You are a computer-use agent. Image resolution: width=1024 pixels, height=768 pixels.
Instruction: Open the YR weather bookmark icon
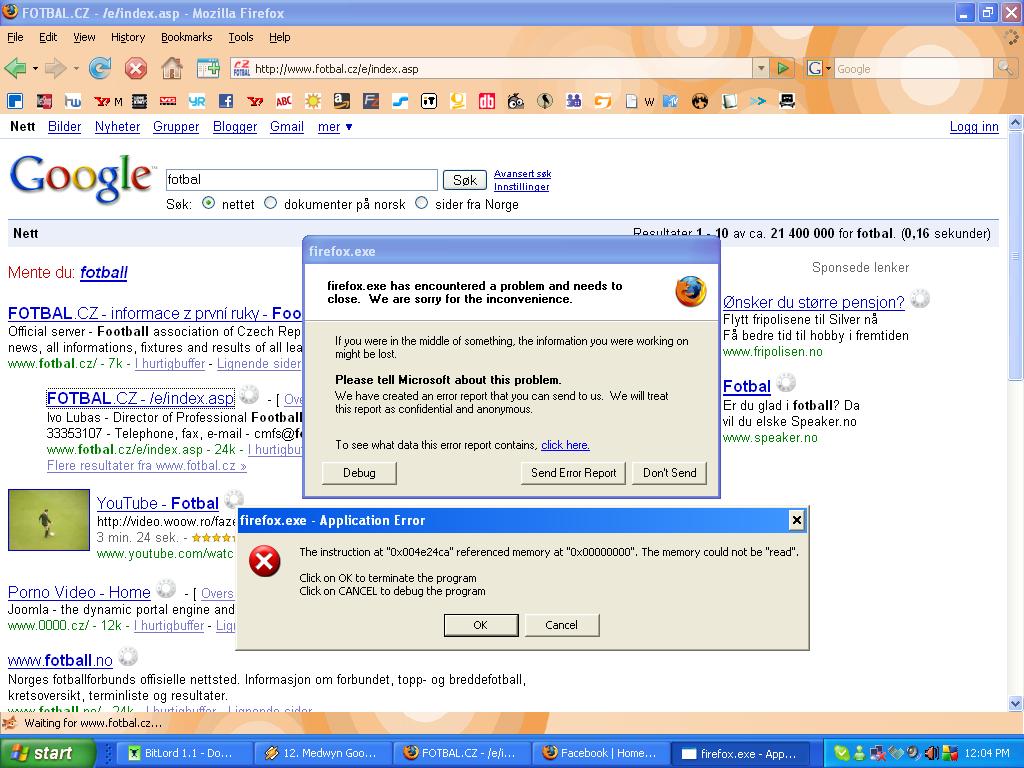(x=197, y=101)
